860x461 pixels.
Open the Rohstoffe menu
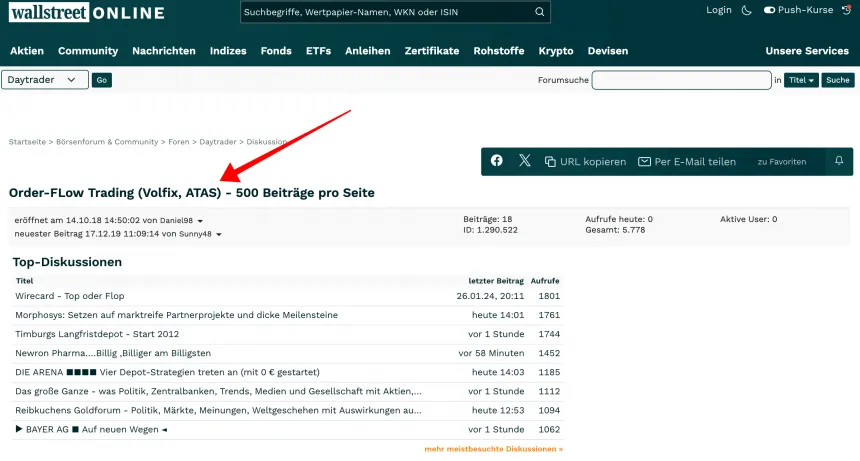click(x=499, y=51)
